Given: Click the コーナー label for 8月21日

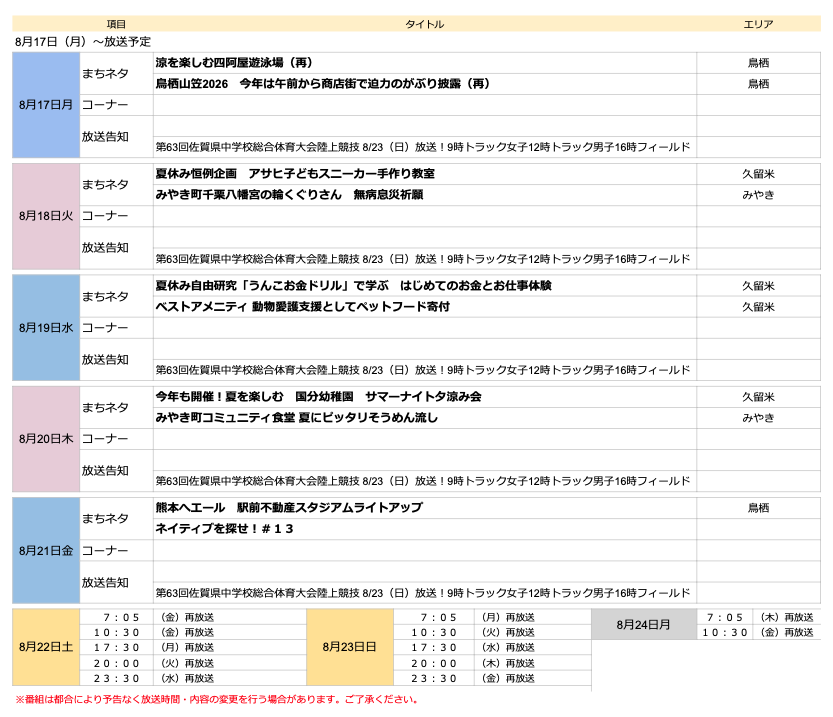Looking at the screenshot, I should click(x=105, y=551).
